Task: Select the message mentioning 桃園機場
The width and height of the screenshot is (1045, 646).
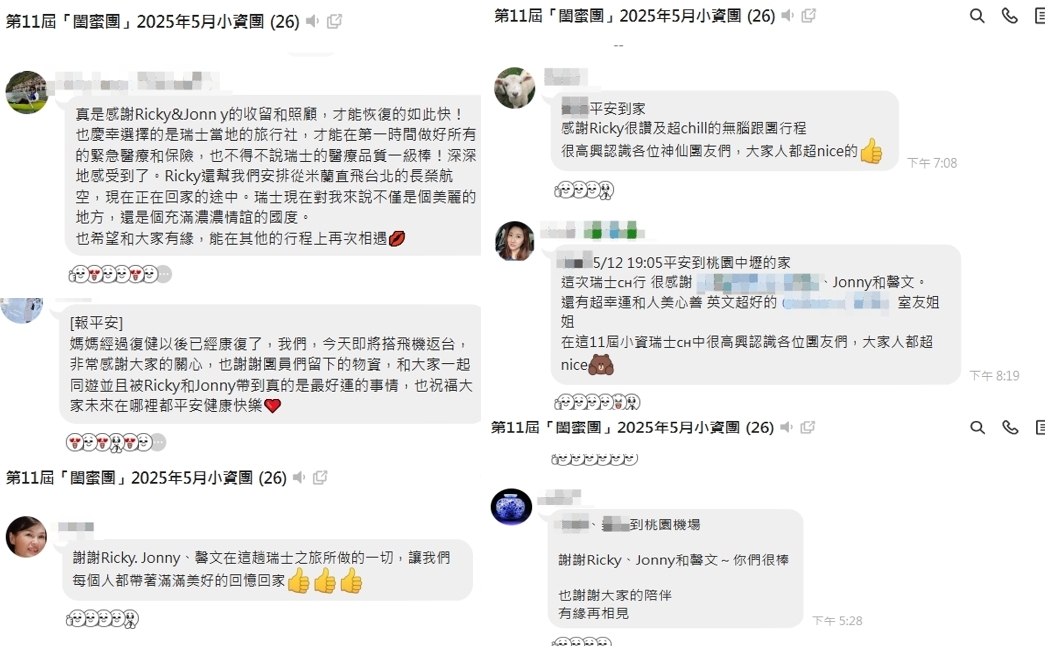Action: pos(675,568)
